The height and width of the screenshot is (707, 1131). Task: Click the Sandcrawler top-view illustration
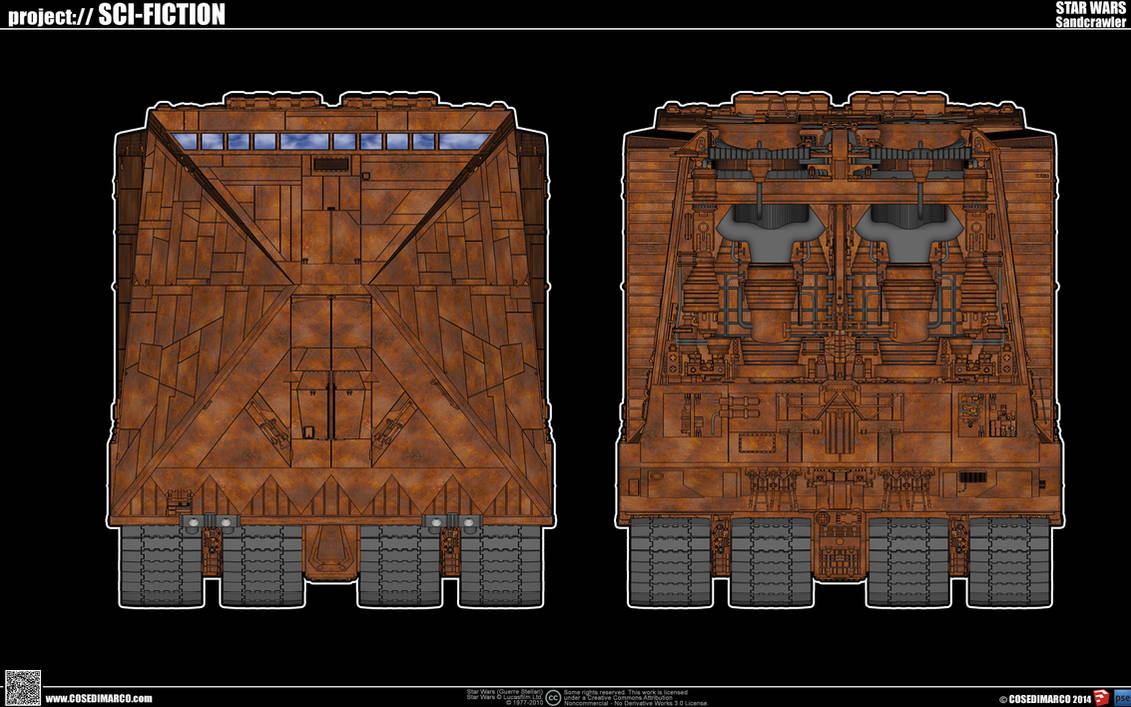click(x=332, y=349)
